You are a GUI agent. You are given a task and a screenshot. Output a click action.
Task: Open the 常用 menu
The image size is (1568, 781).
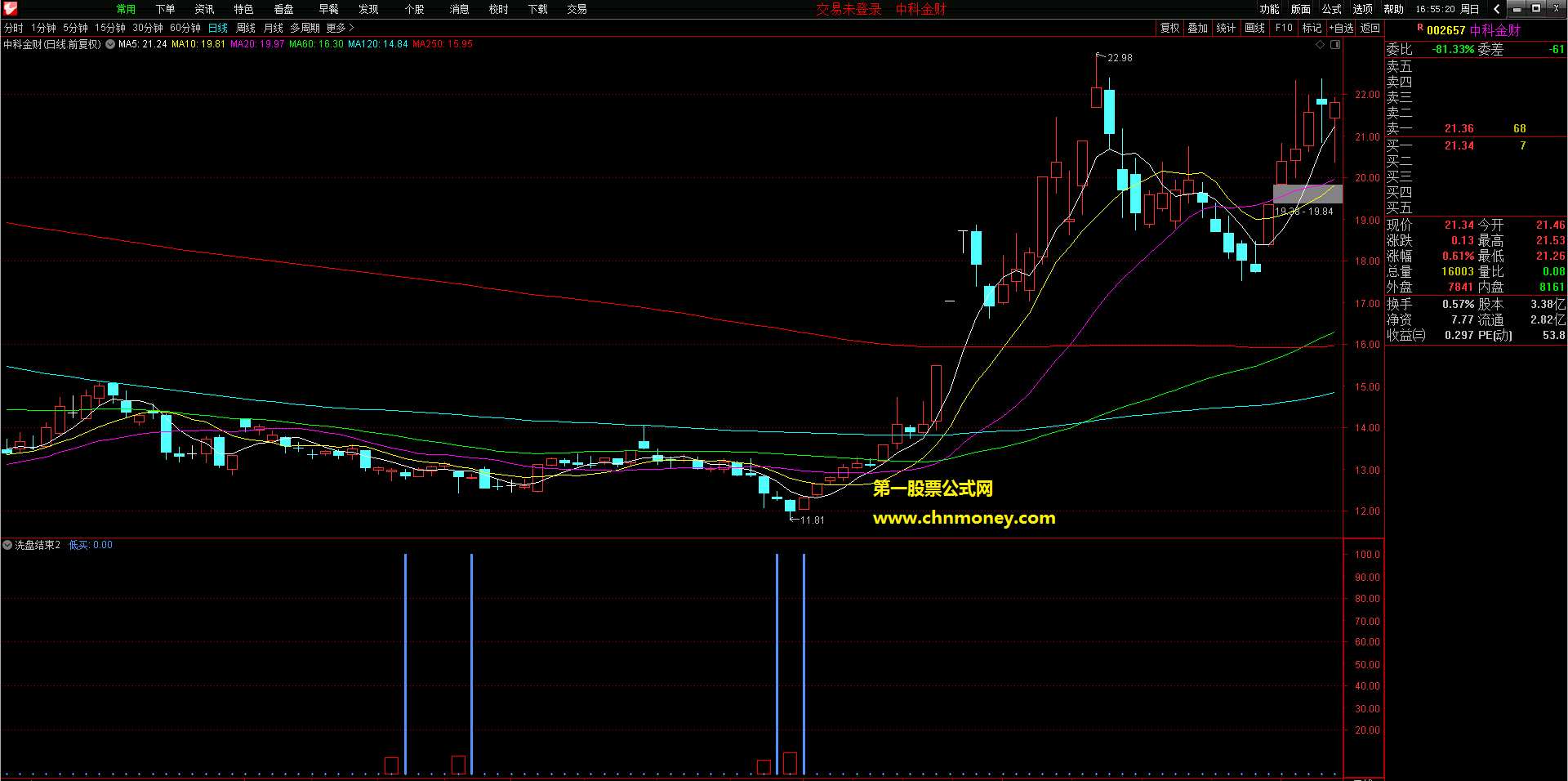[126, 9]
